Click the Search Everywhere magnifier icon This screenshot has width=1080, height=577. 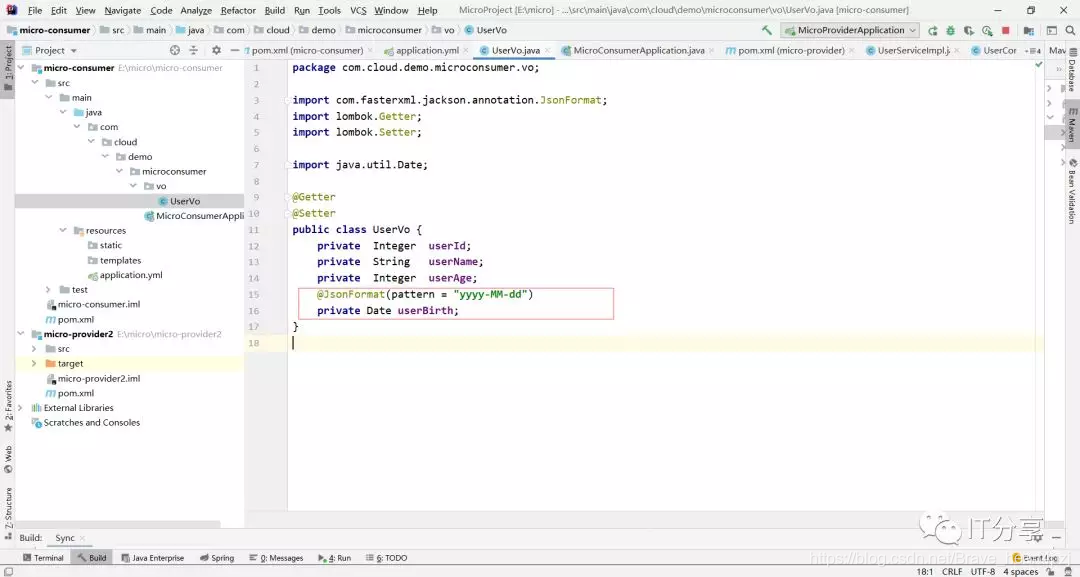tap(1070, 30)
